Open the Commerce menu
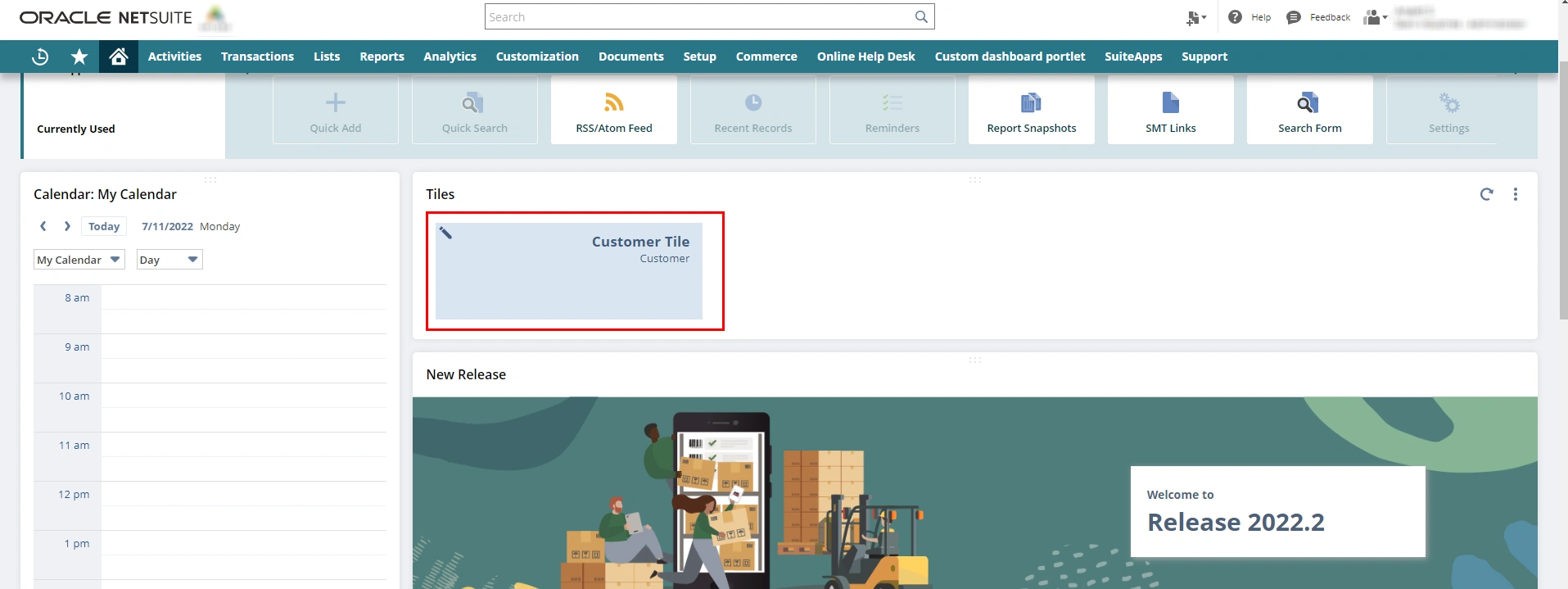 coord(766,57)
